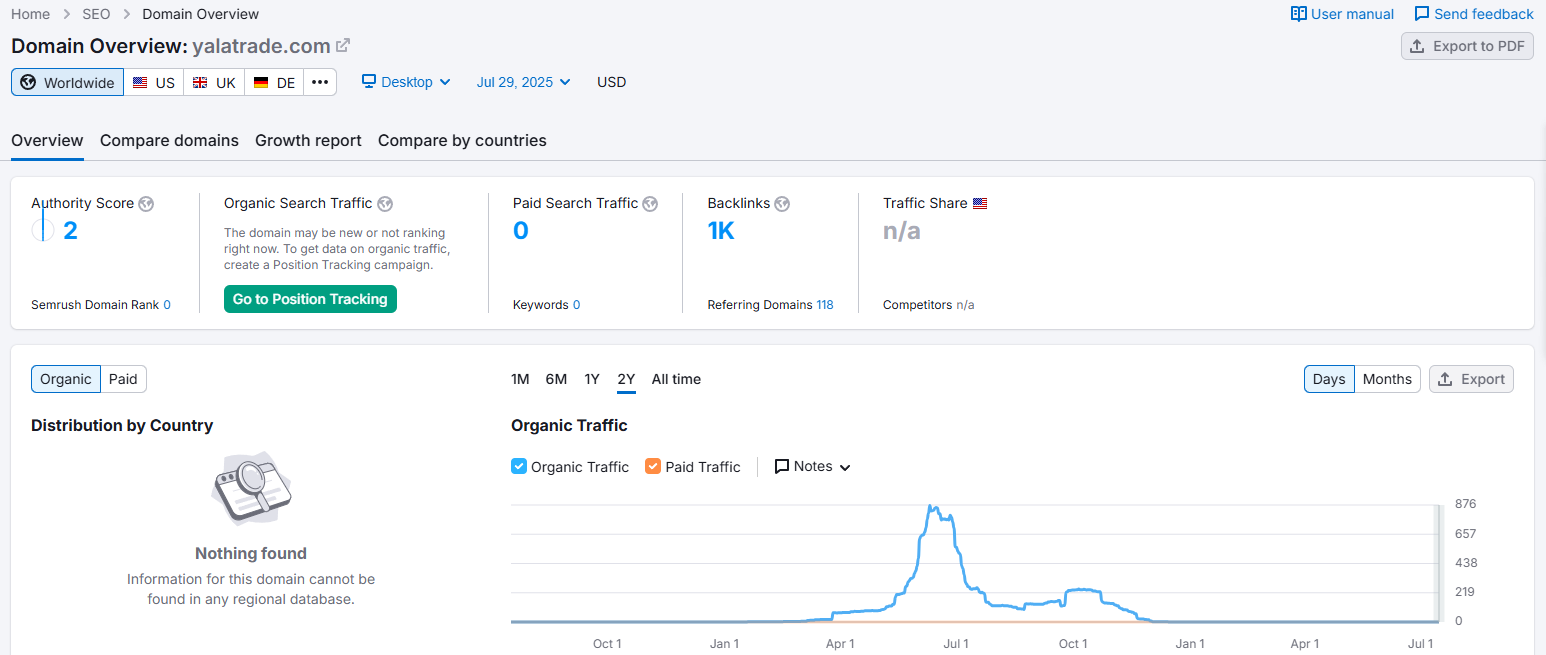Click the Semrush Domain Rank 0 value
Image resolution: width=1546 pixels, height=655 pixels.
click(167, 305)
